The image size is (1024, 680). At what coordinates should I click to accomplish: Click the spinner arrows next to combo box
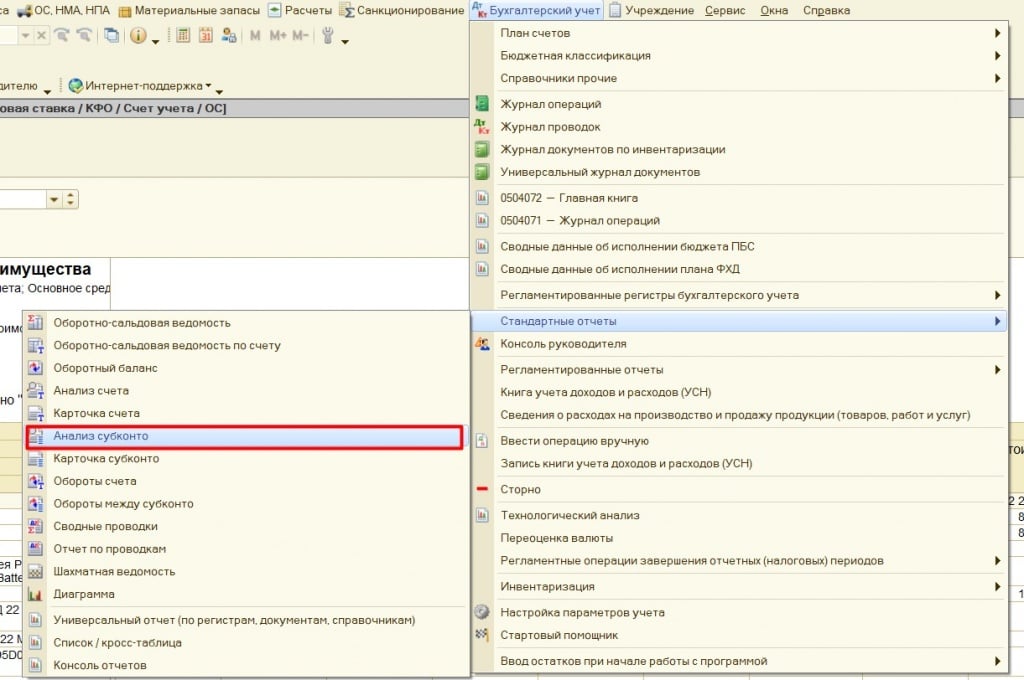pos(70,200)
